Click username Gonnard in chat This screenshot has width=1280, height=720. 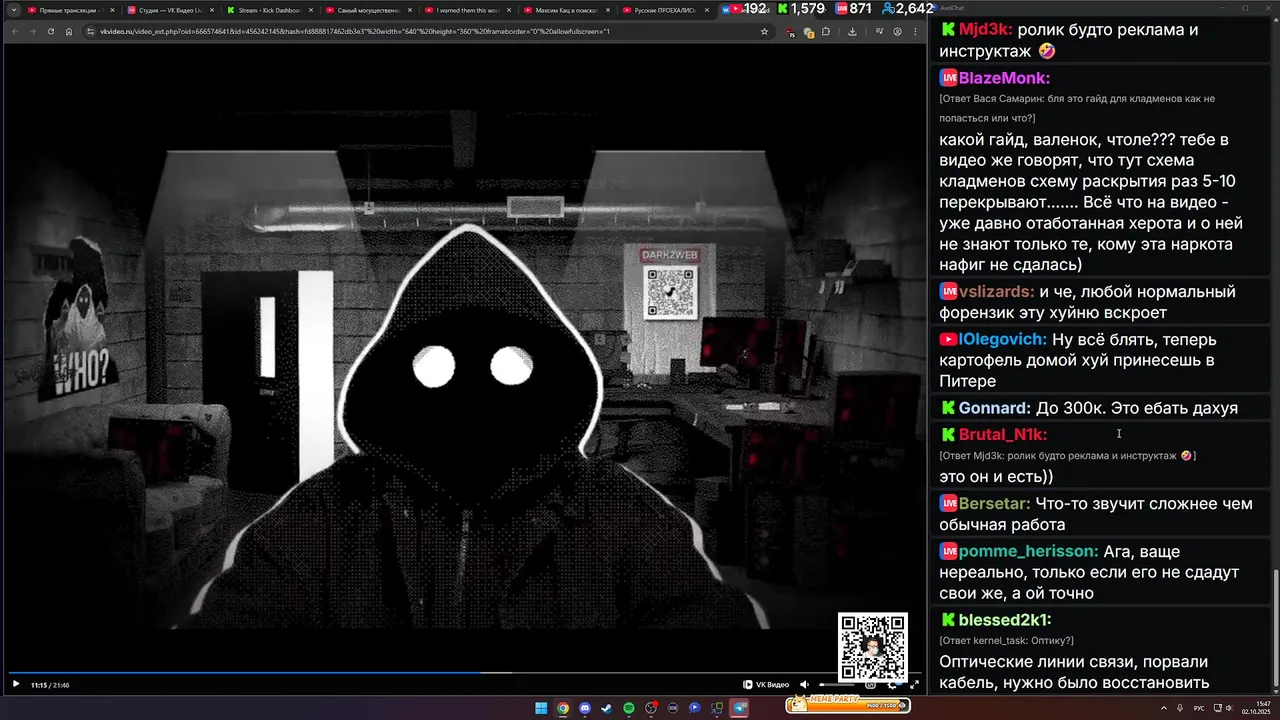click(x=994, y=408)
